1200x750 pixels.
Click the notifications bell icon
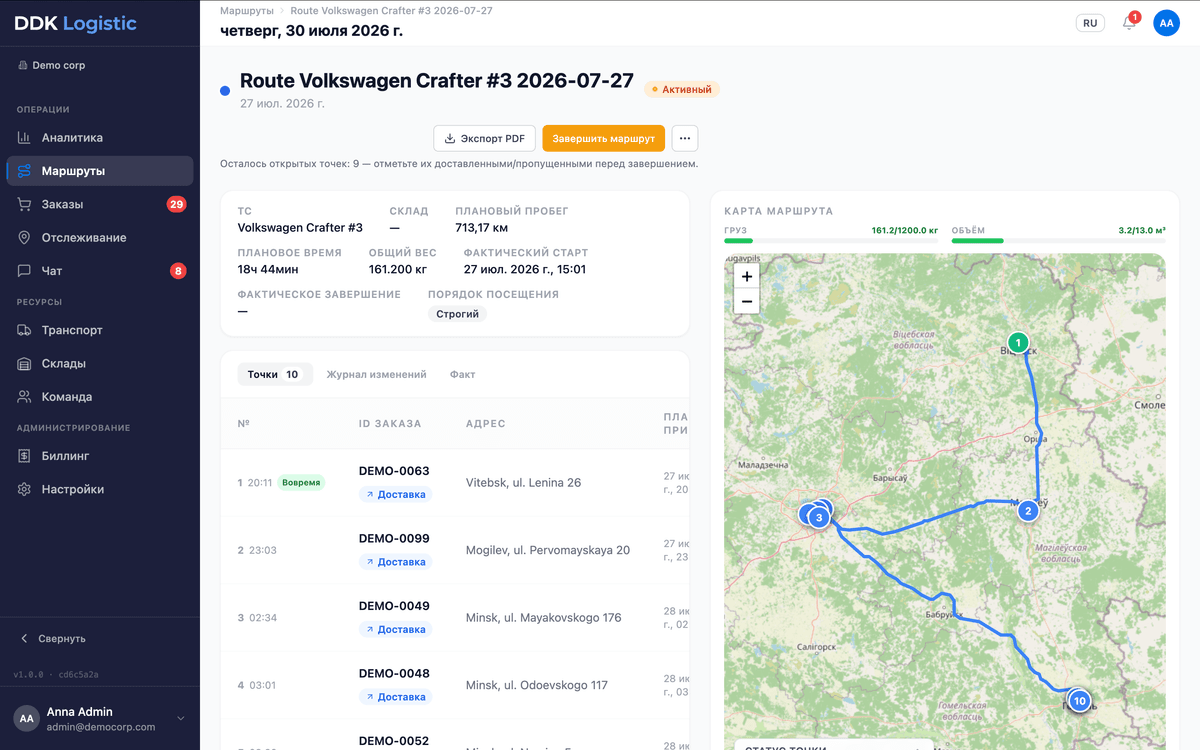tap(1128, 23)
